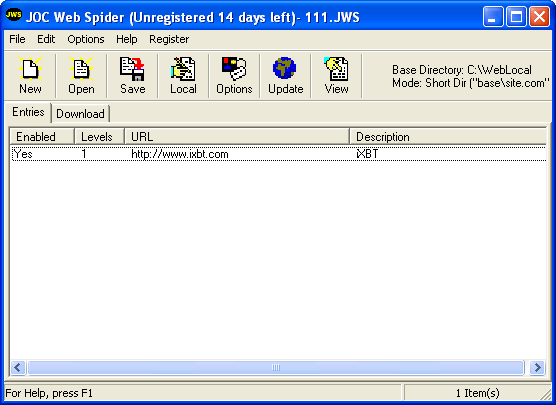Sort by the URL column header
Screen dimensions: 556x405
point(237,137)
